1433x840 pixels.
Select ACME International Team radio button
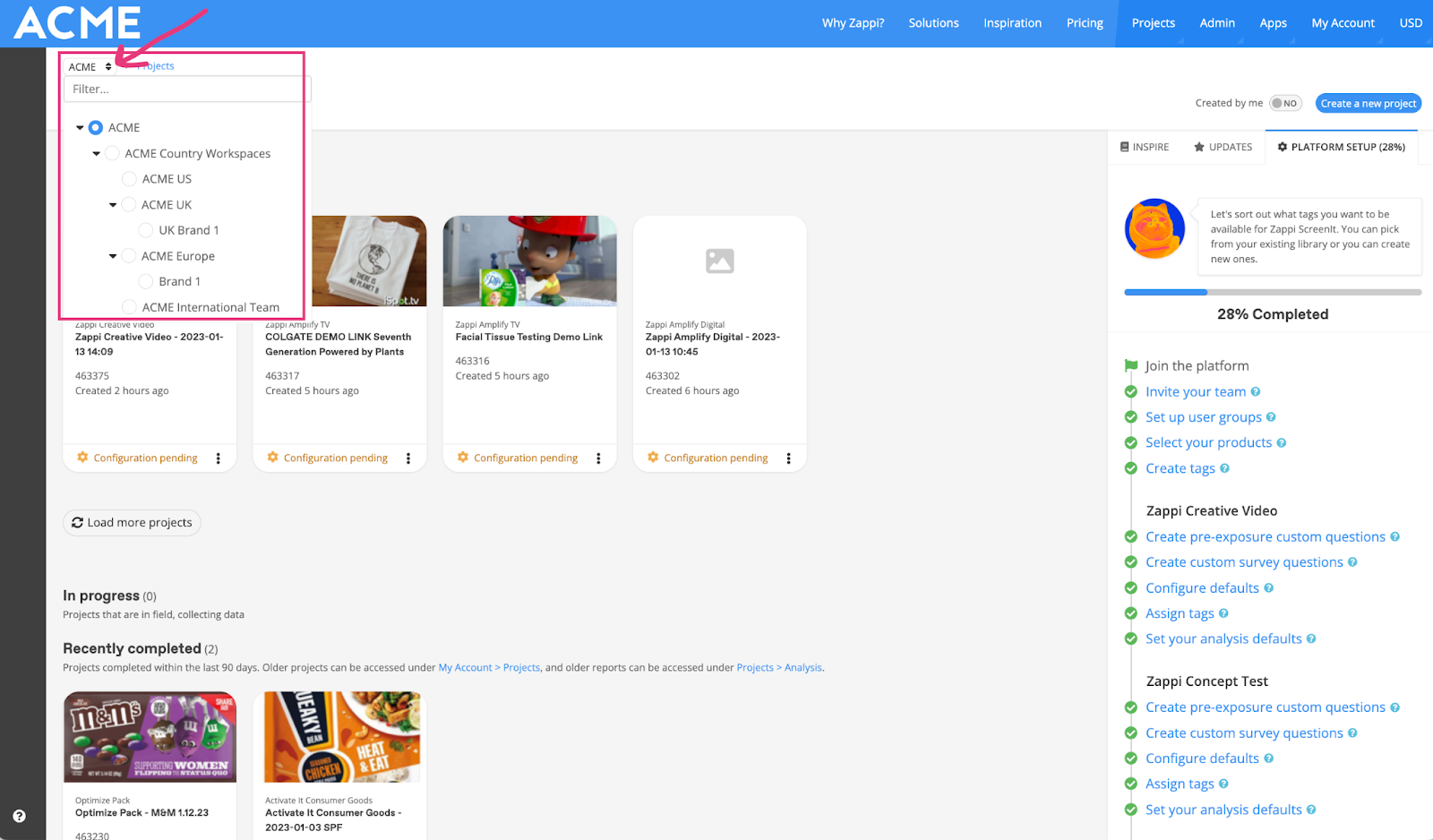point(129,307)
